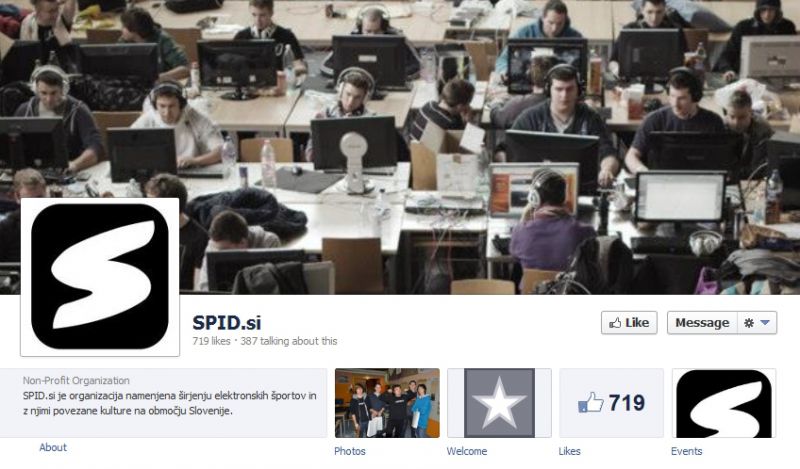Open the group photo thumbnail
This screenshot has width=800, height=469.
387,403
